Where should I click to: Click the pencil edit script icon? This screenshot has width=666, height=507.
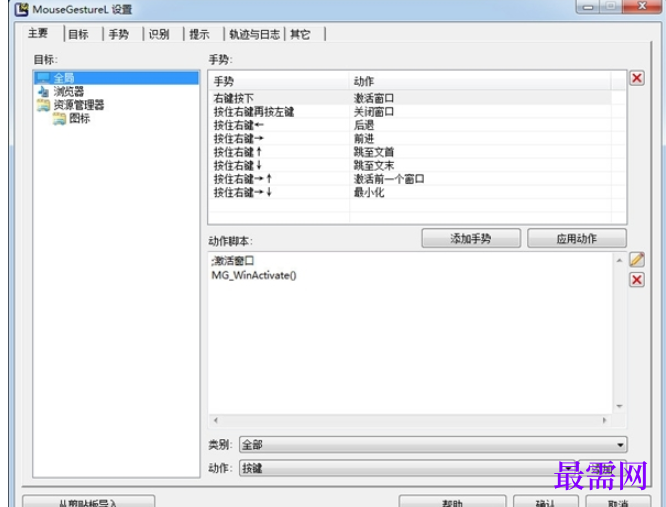(636, 259)
